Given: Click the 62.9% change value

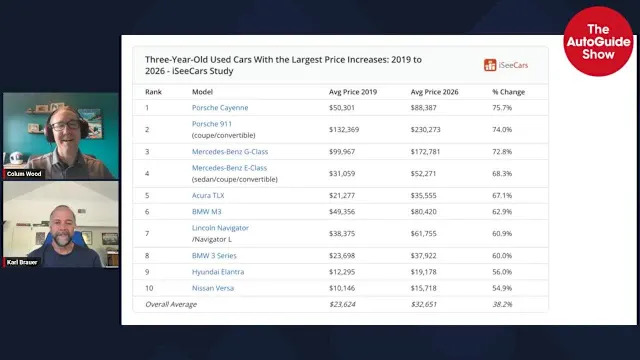Looking at the screenshot, I should pos(502,212).
